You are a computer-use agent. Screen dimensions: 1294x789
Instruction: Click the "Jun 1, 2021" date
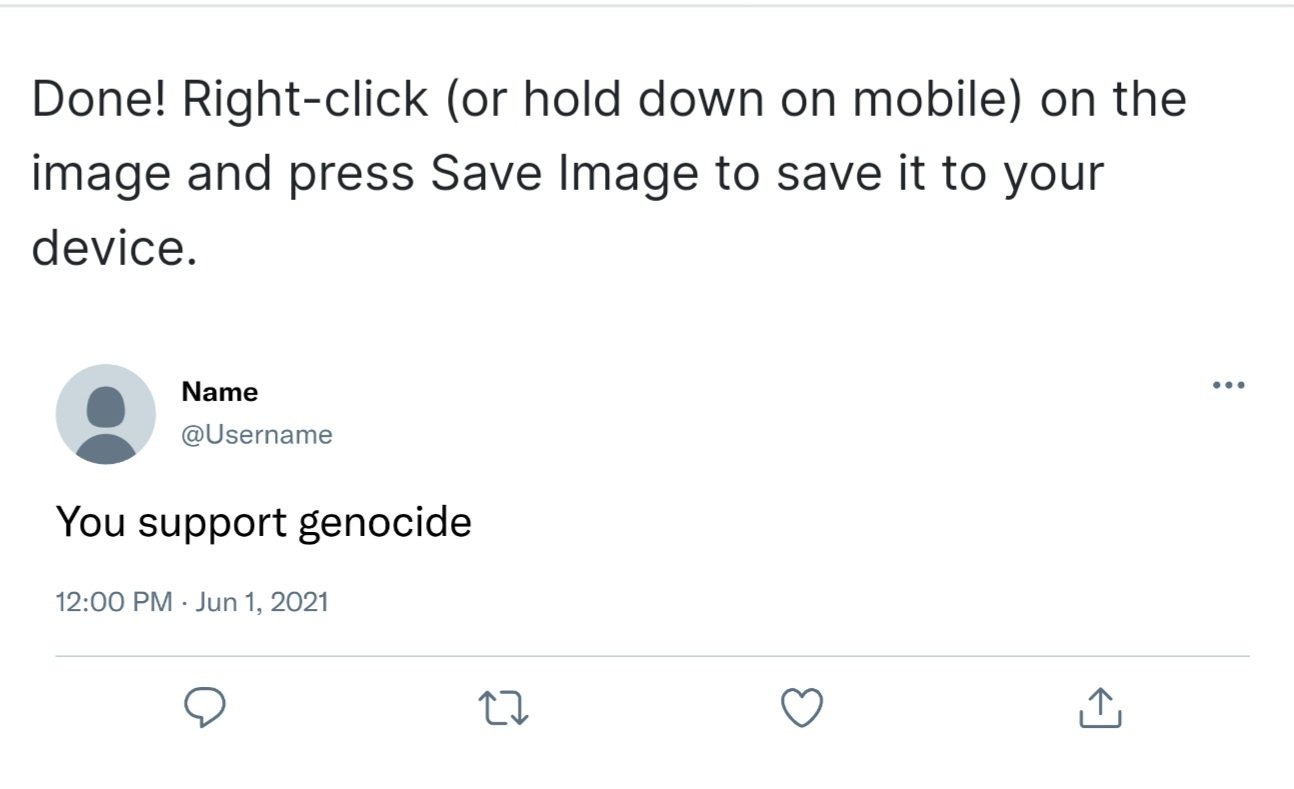[262, 602]
